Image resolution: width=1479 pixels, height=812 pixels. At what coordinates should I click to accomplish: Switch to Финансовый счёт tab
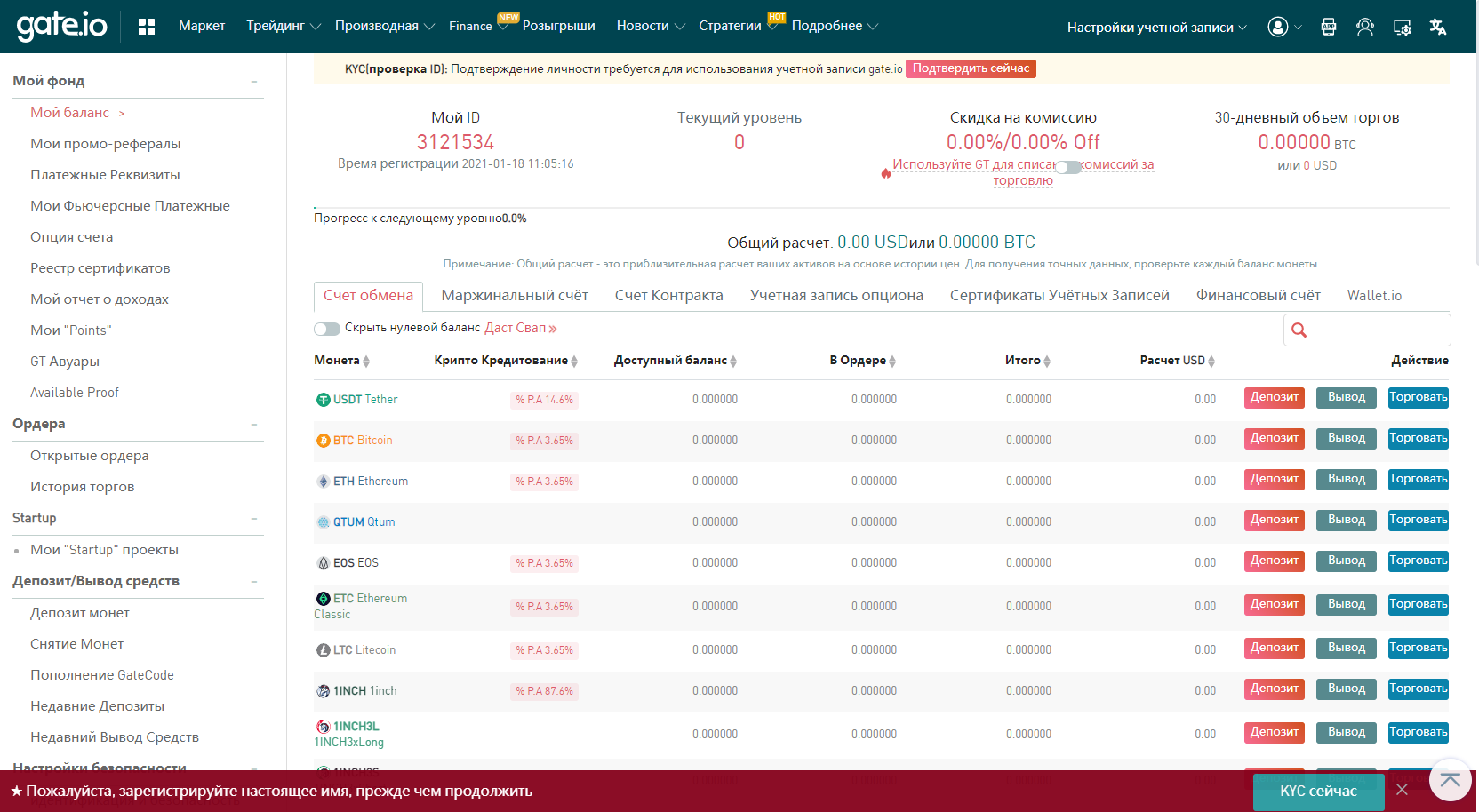point(1259,296)
